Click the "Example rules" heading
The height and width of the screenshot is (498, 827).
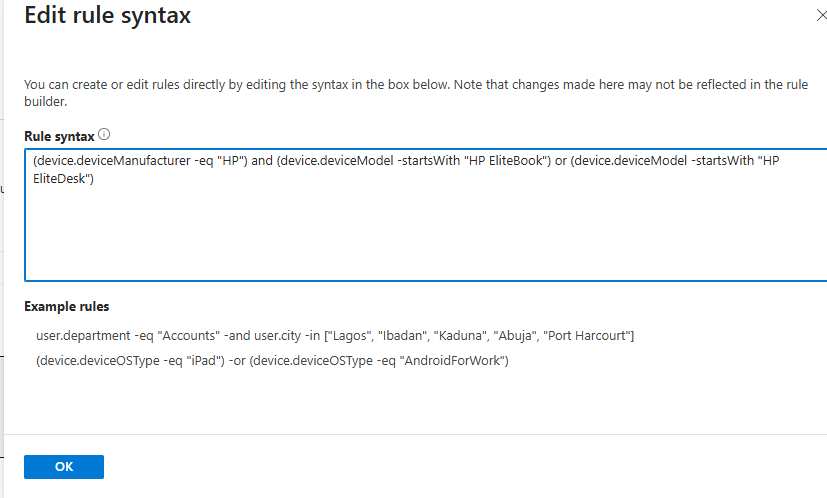67,306
